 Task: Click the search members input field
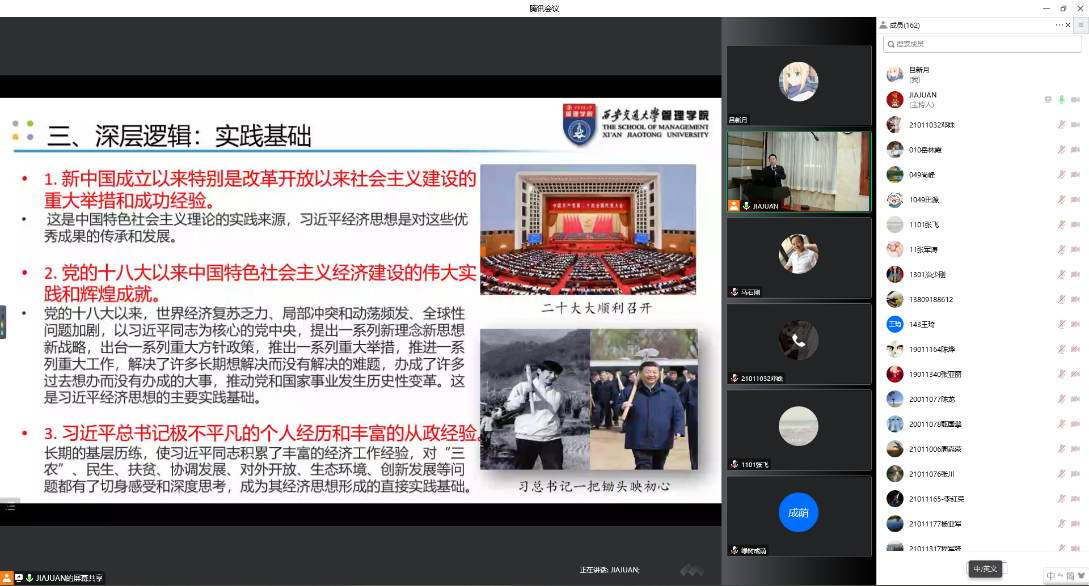pos(980,43)
